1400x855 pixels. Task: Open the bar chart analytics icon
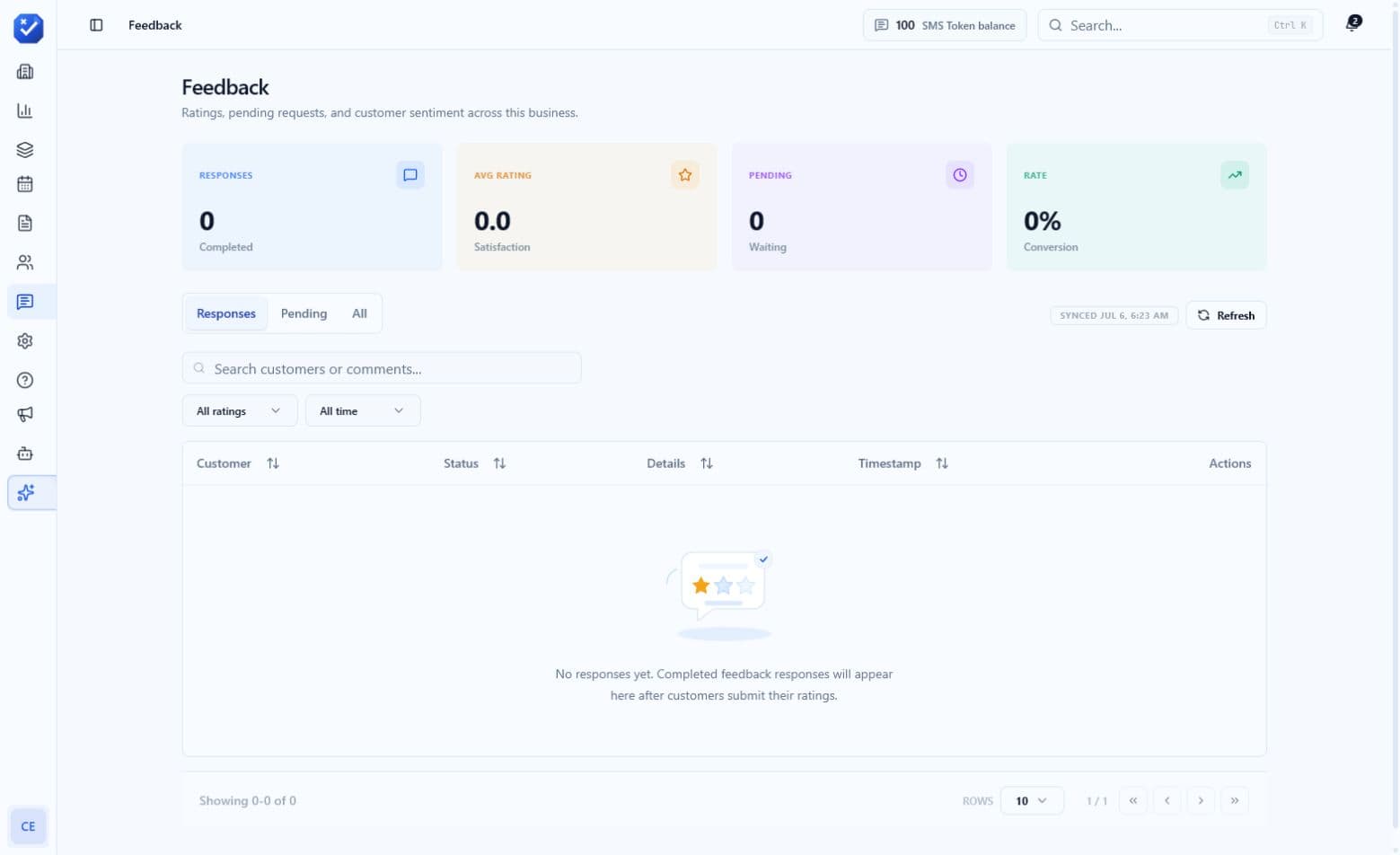point(25,110)
